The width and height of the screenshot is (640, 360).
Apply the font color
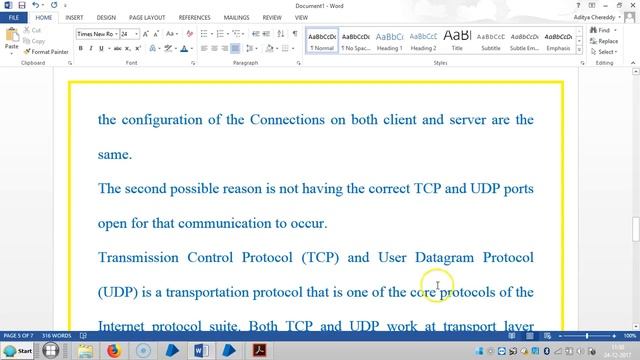point(184,48)
